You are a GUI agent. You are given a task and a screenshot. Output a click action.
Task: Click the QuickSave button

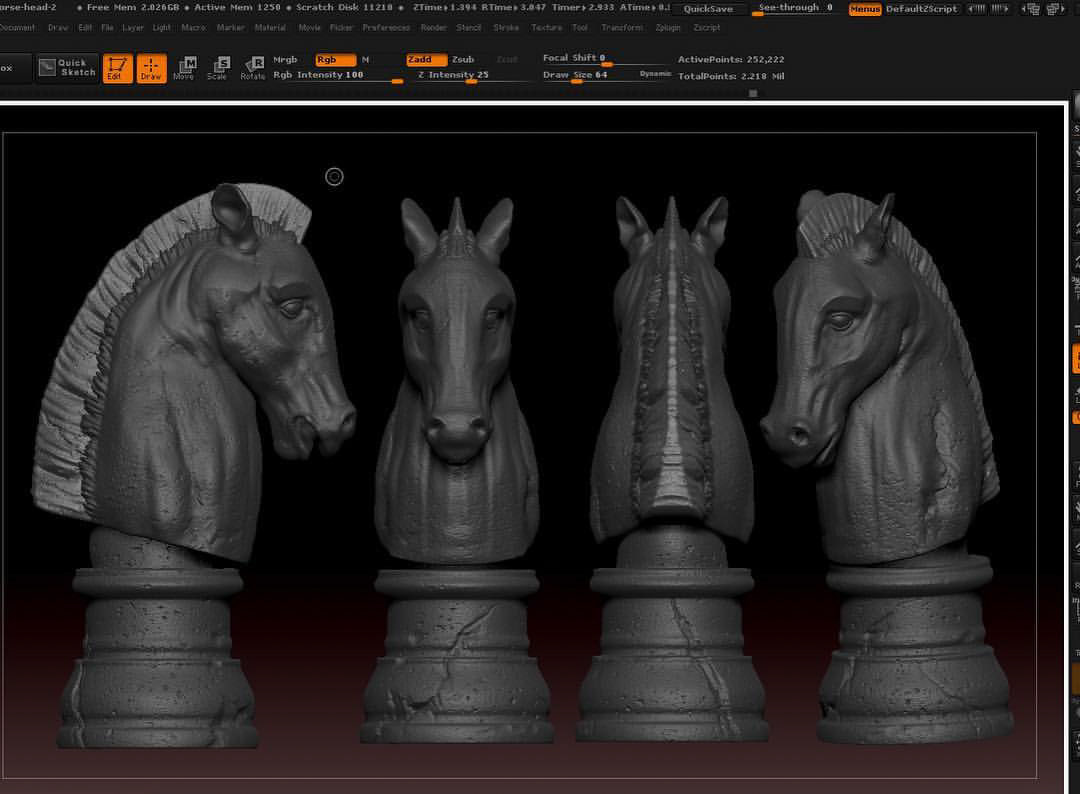(708, 9)
